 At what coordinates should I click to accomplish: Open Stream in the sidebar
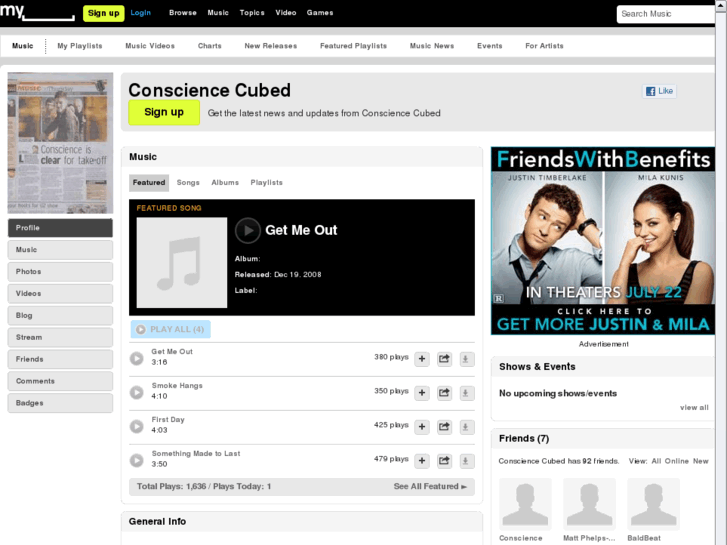(x=60, y=337)
